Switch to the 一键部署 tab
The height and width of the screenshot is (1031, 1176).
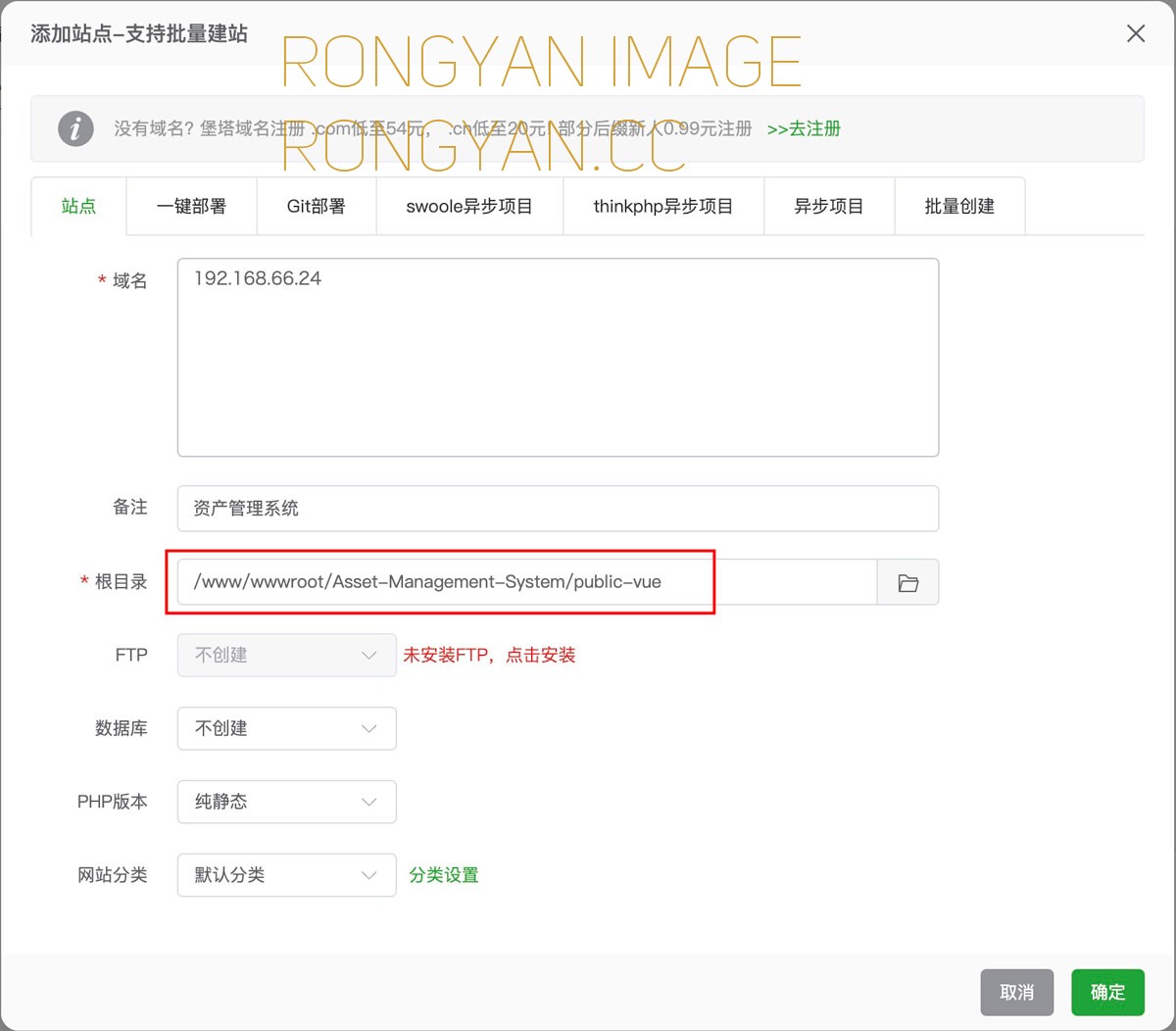pyautogui.click(x=191, y=206)
